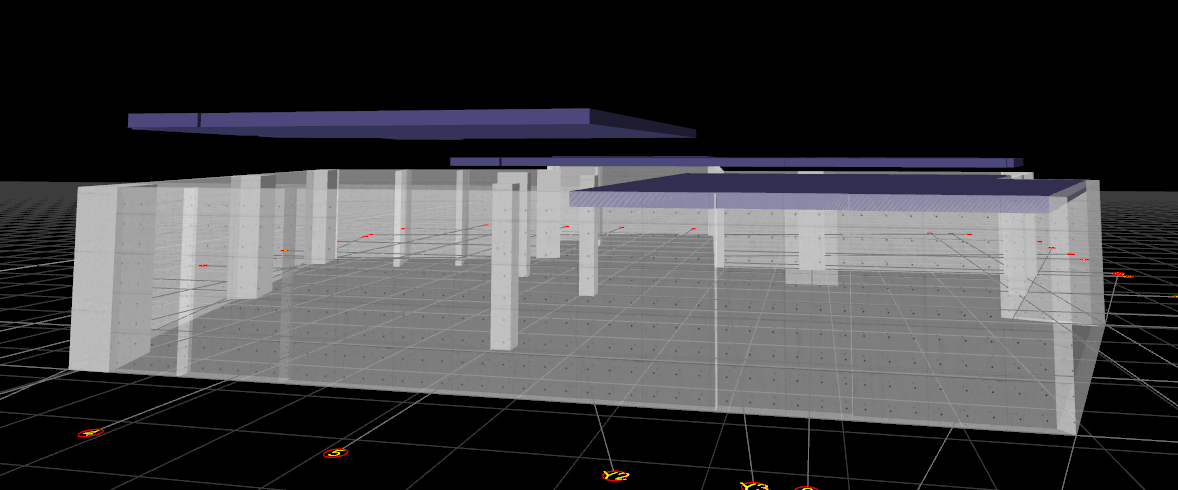This screenshot has width=1178, height=490.
Task: Select the leftmost red marker inside the building
Action: tap(203, 265)
